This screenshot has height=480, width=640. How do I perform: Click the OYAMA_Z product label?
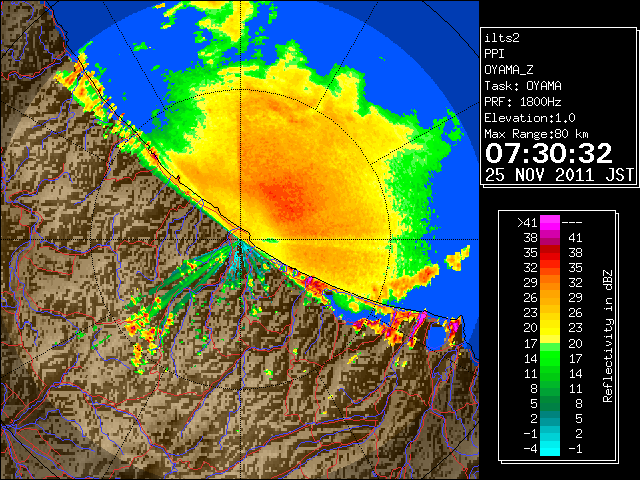click(509, 70)
